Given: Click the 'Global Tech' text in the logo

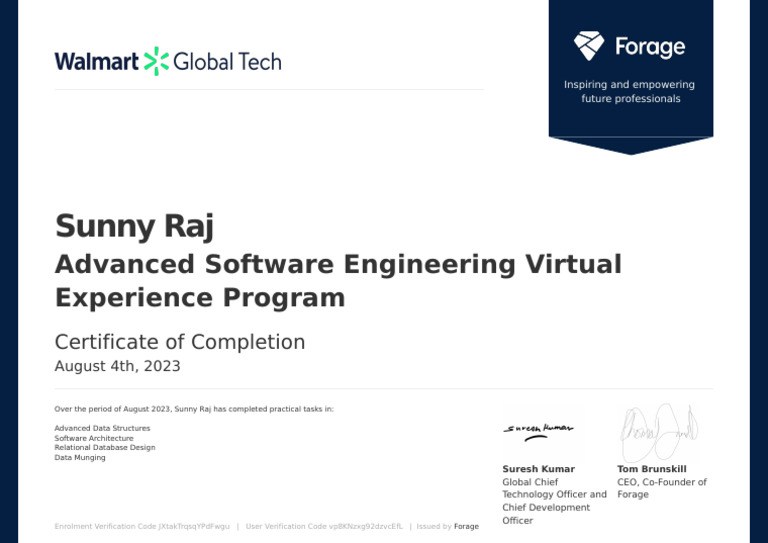Looking at the screenshot, I should (227, 62).
